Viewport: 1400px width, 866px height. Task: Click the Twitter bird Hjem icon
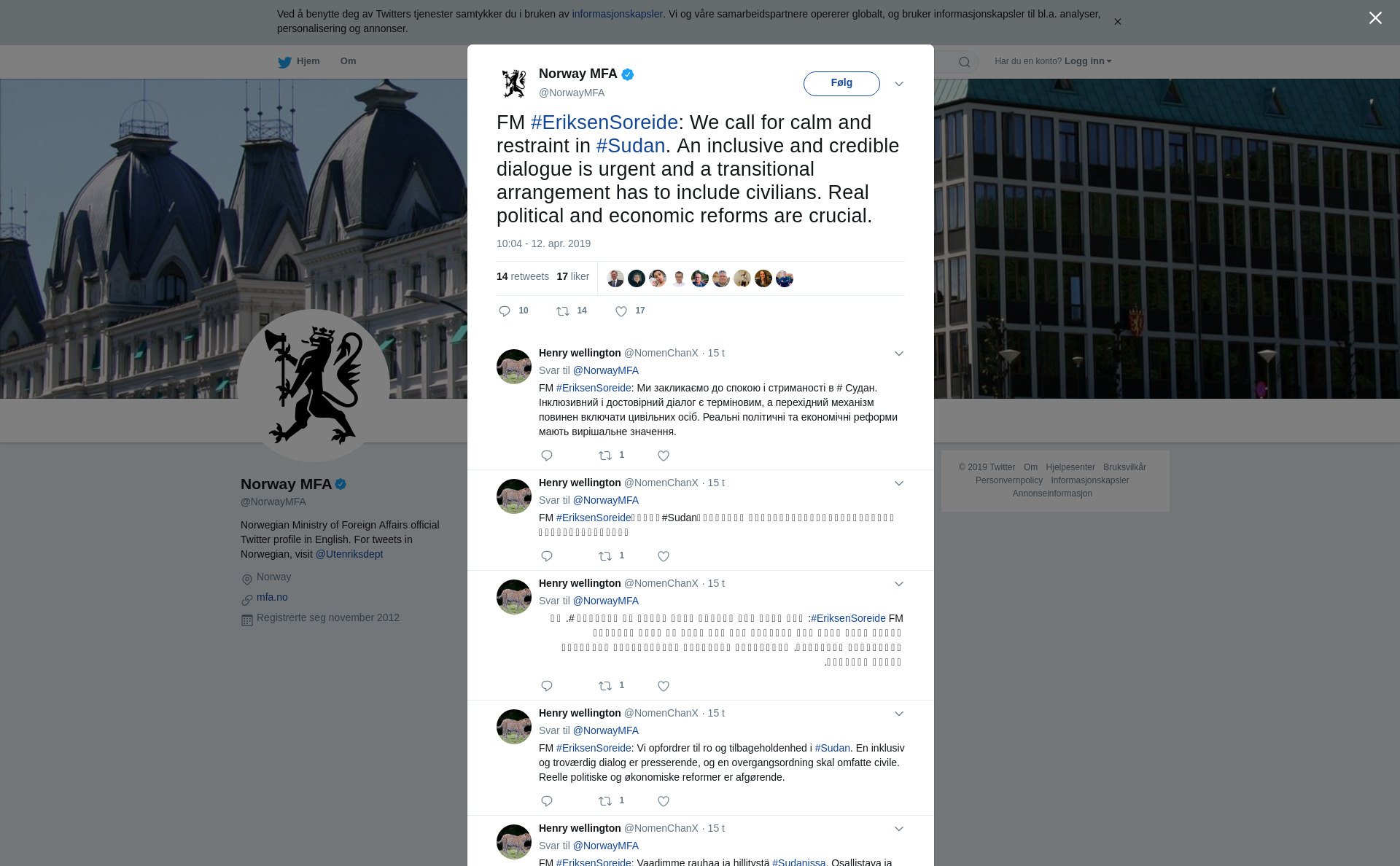(284, 62)
